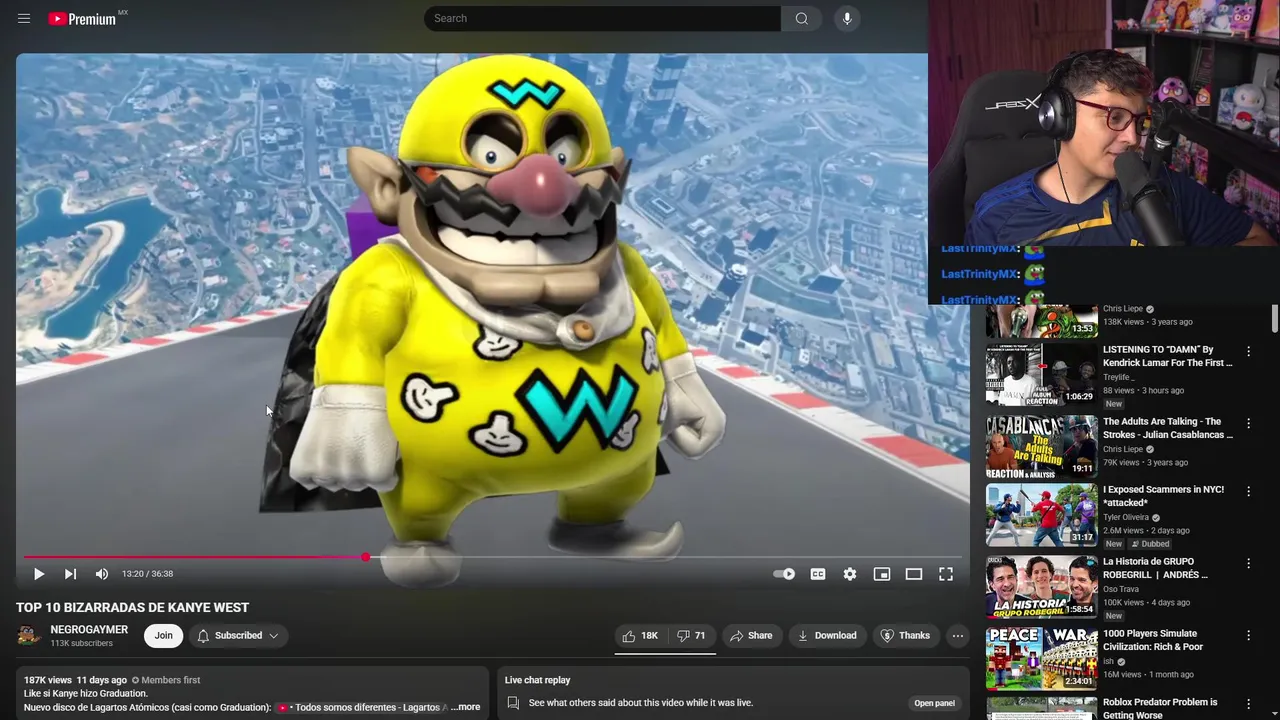Play the video
This screenshot has width=1280, height=720.
[38, 574]
